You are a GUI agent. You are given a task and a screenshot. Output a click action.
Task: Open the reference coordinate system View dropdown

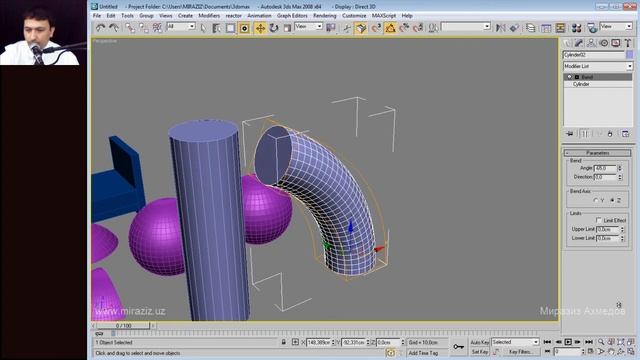pos(309,27)
